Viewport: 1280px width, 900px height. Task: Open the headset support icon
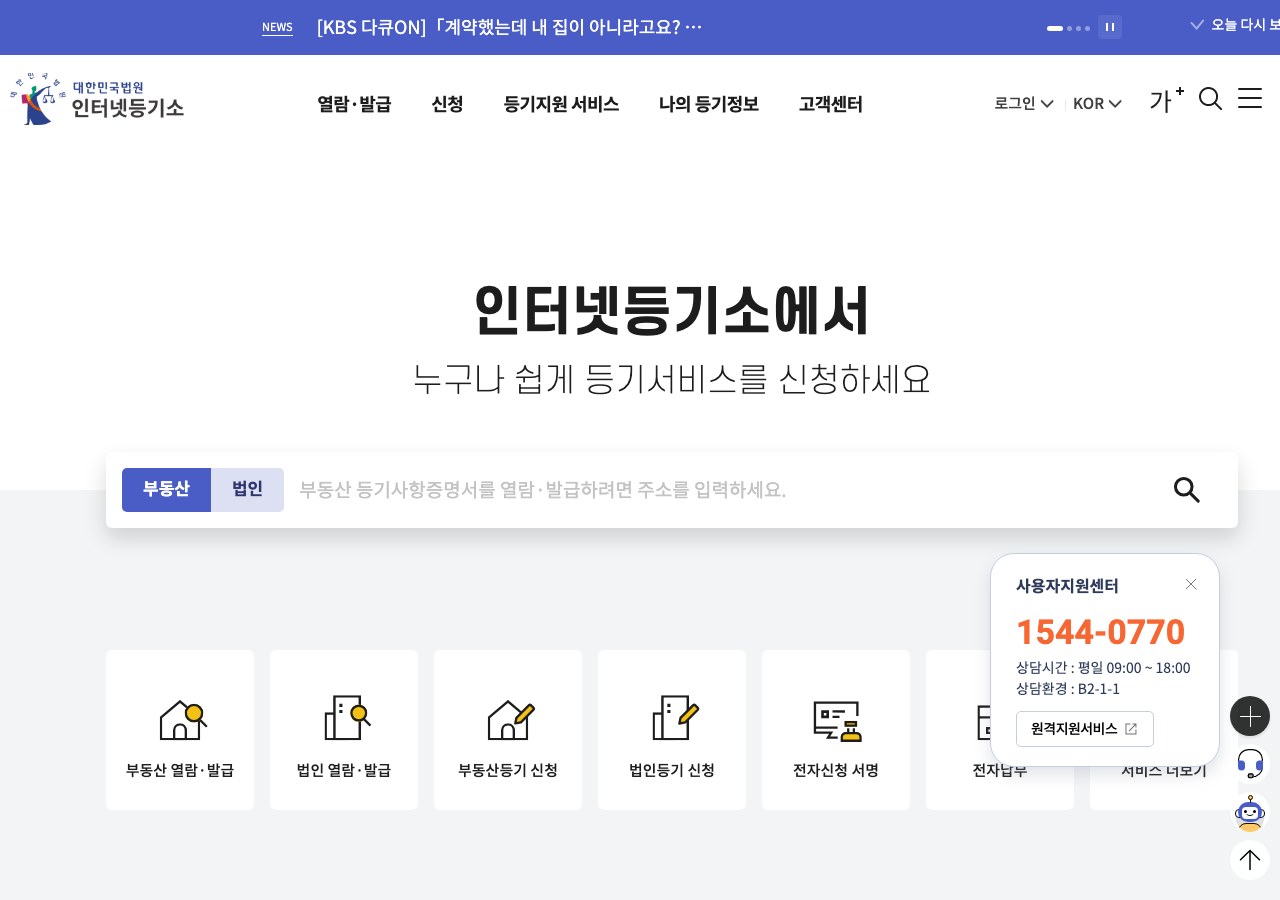click(1250, 764)
